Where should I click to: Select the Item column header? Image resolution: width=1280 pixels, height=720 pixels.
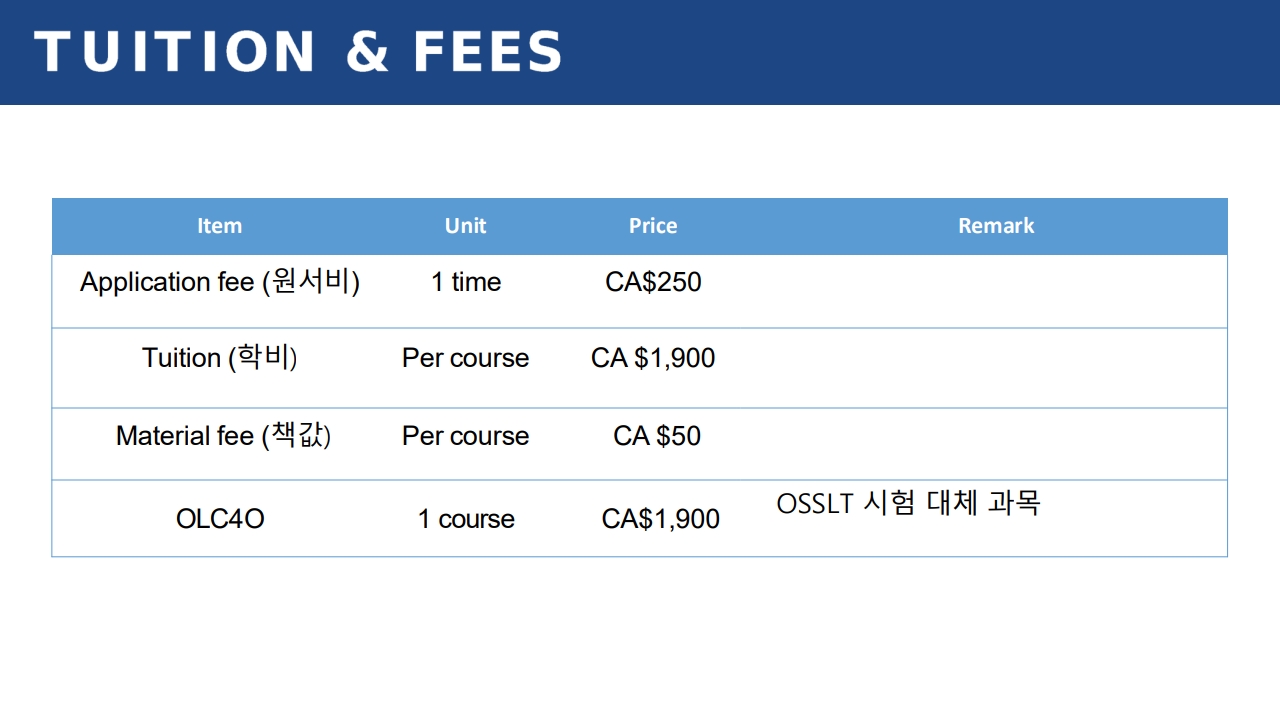(219, 226)
